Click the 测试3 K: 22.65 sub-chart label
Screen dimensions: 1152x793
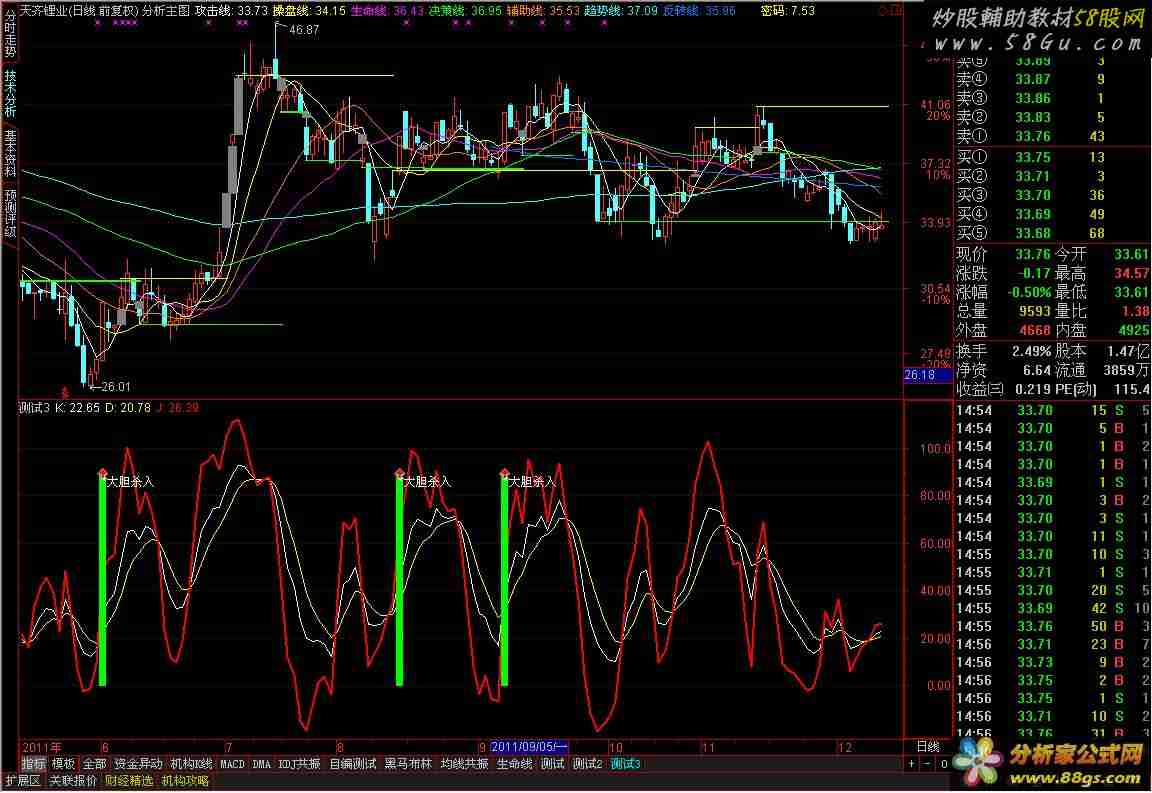[x=59, y=408]
